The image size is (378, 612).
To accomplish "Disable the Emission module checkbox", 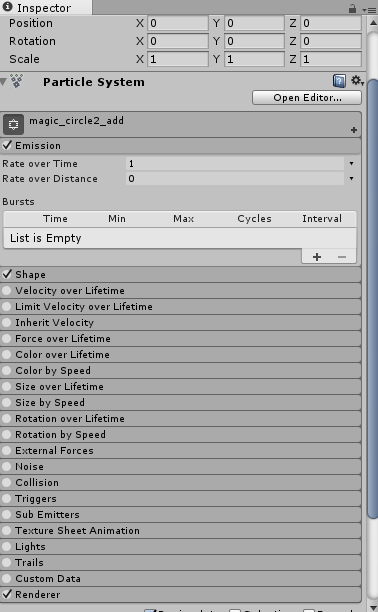I will tap(7, 145).
